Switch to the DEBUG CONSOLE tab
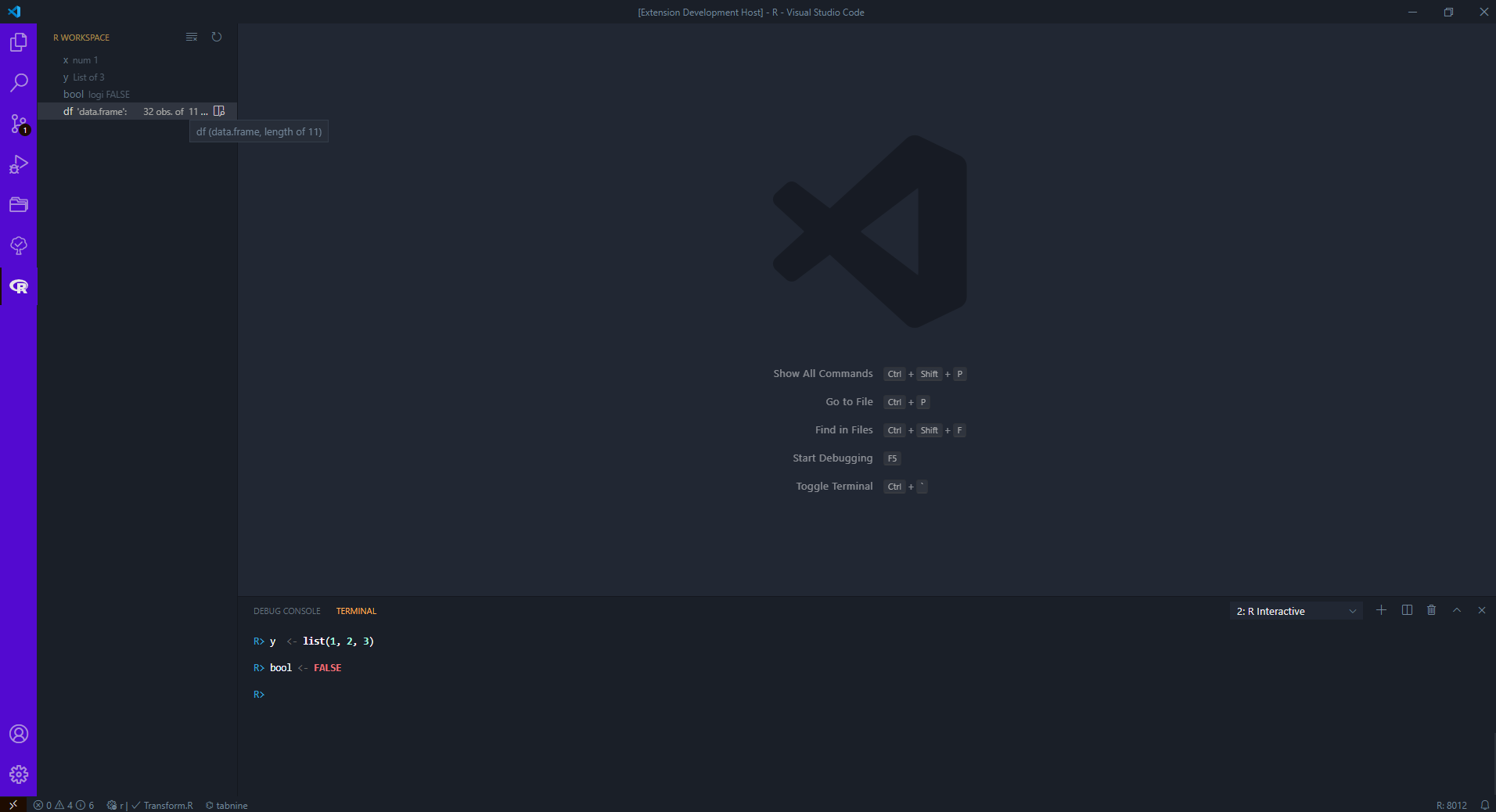The width and height of the screenshot is (1496, 812). pyautogui.click(x=287, y=611)
